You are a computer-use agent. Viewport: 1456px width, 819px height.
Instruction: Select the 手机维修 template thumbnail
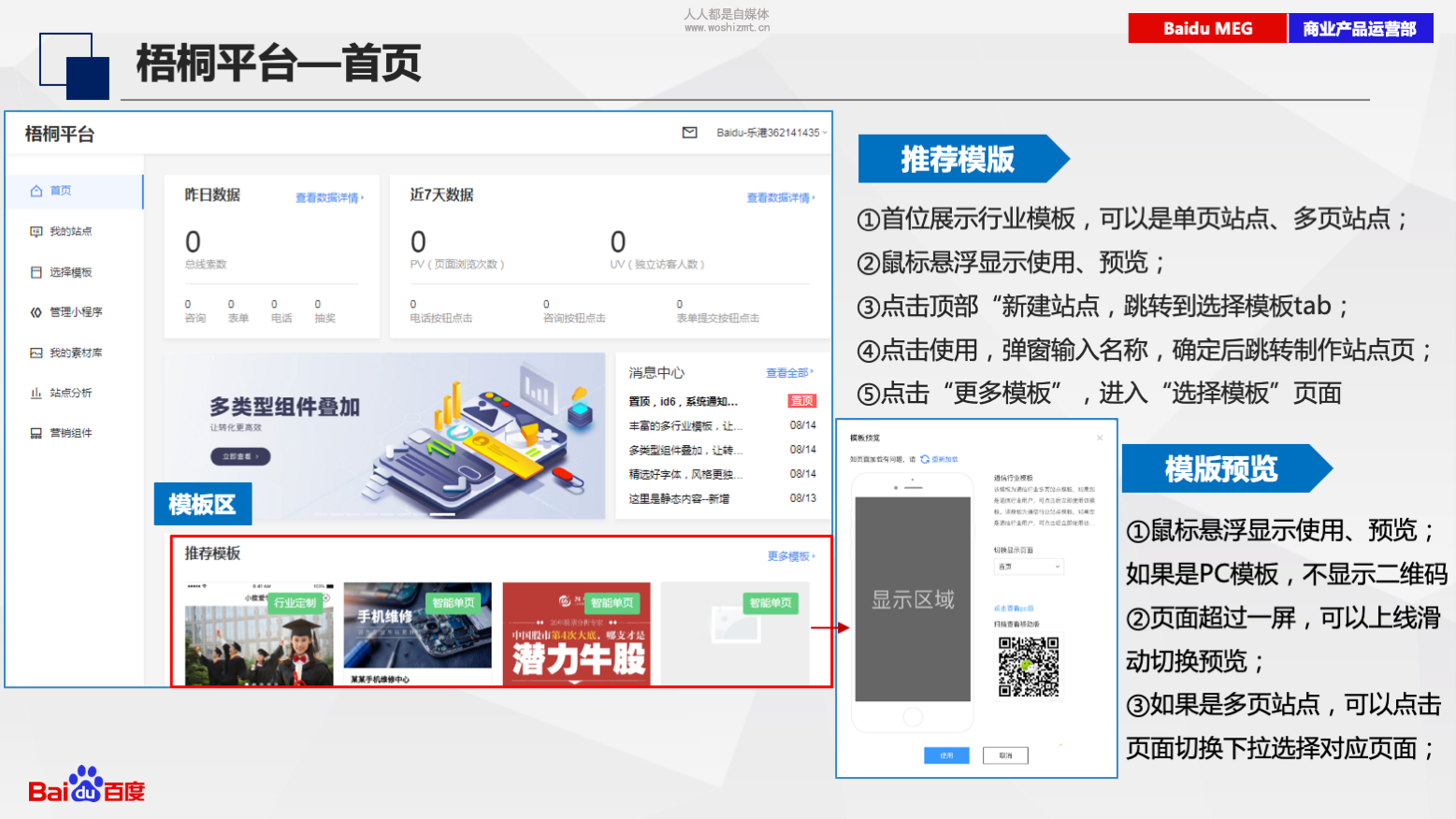tap(417, 635)
